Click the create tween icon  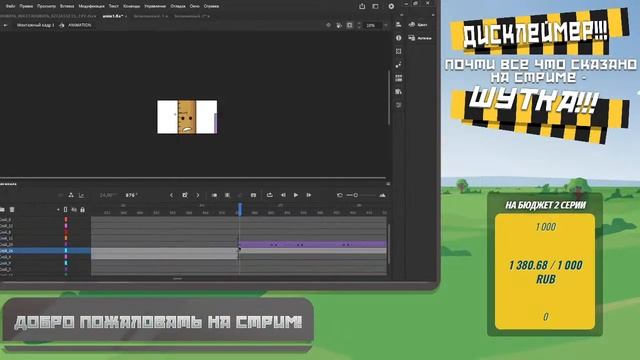click(x=240, y=196)
